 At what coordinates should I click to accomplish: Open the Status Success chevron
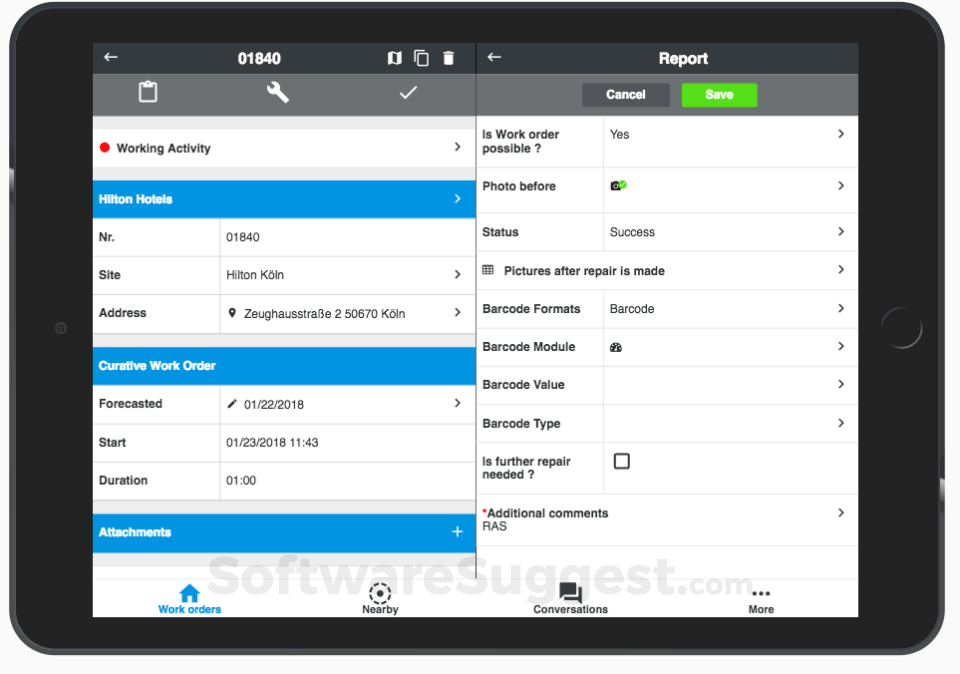(x=841, y=231)
